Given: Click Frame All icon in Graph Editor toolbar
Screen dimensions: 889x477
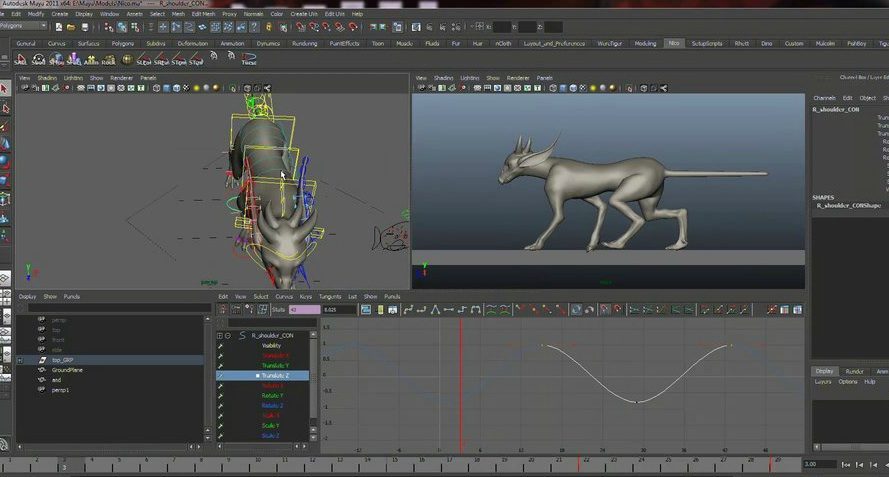Looking at the screenshot, I should pyautogui.click(x=366, y=310).
